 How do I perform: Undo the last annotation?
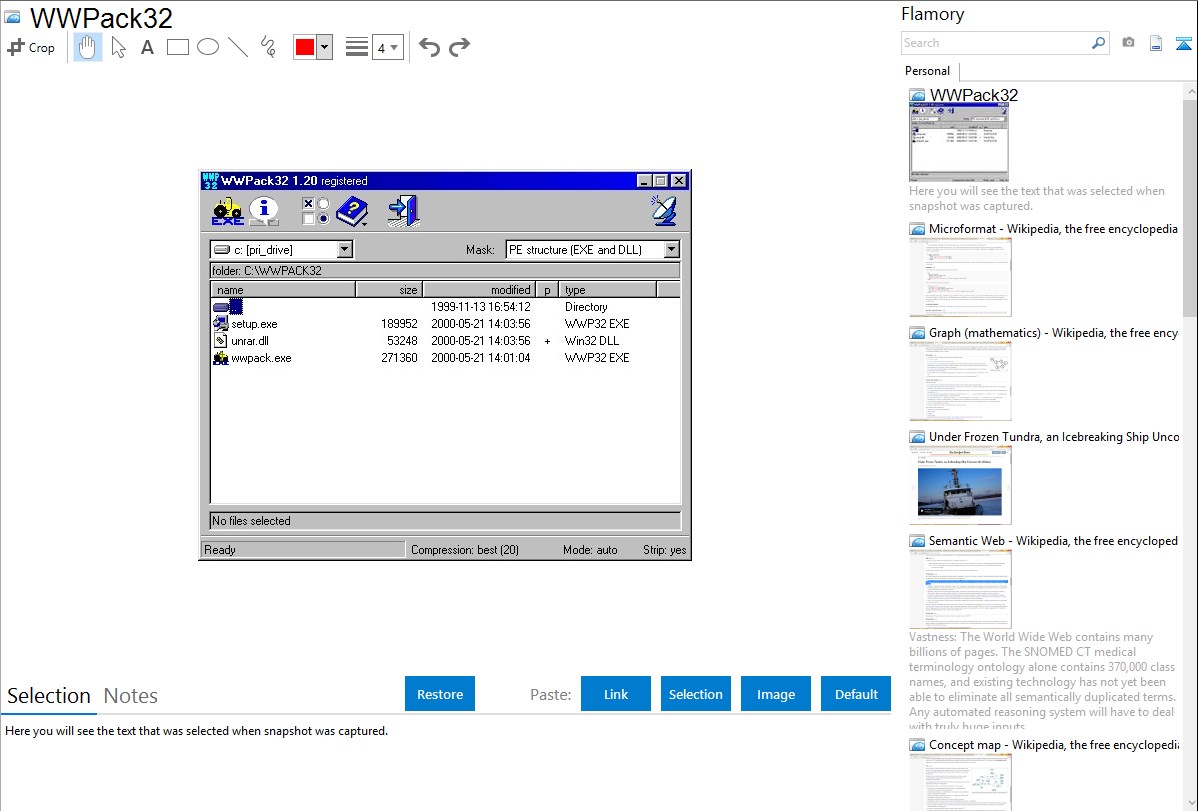click(429, 47)
